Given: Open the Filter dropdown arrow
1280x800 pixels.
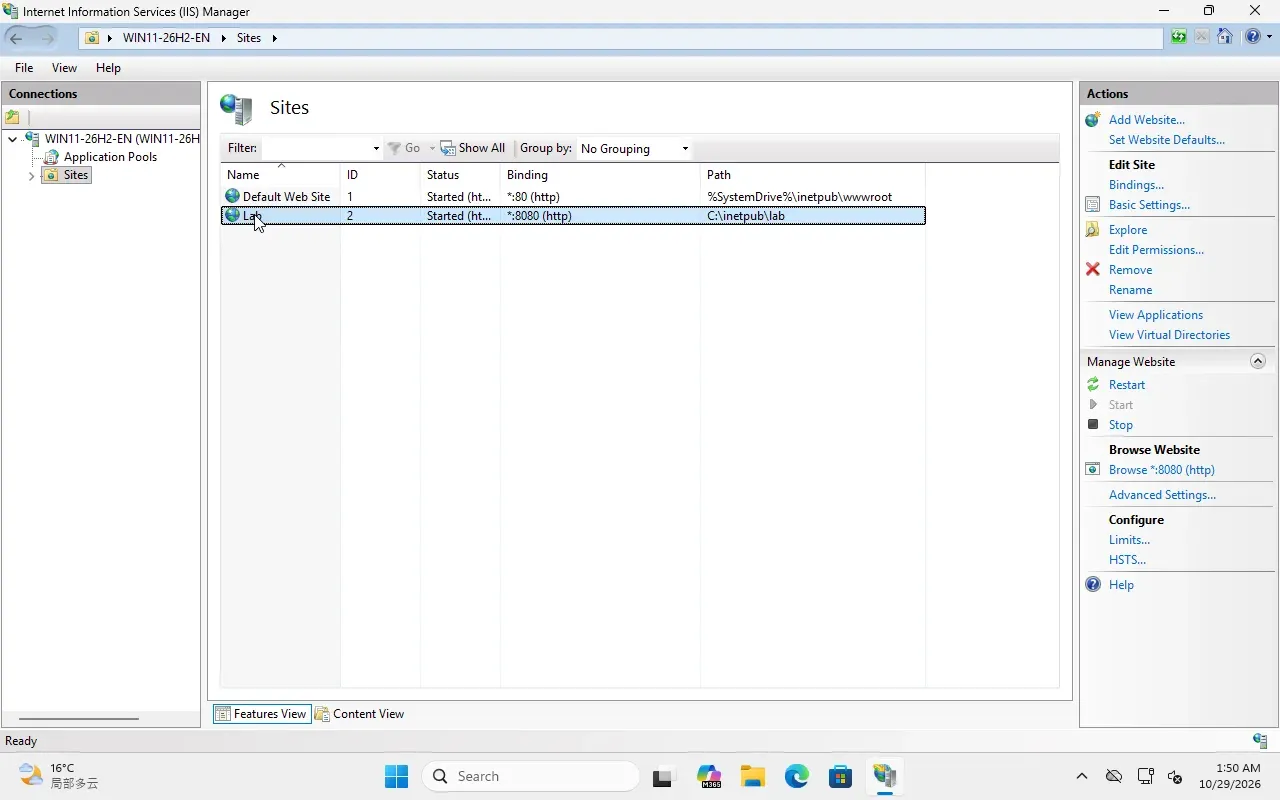Looking at the screenshot, I should coord(376,148).
